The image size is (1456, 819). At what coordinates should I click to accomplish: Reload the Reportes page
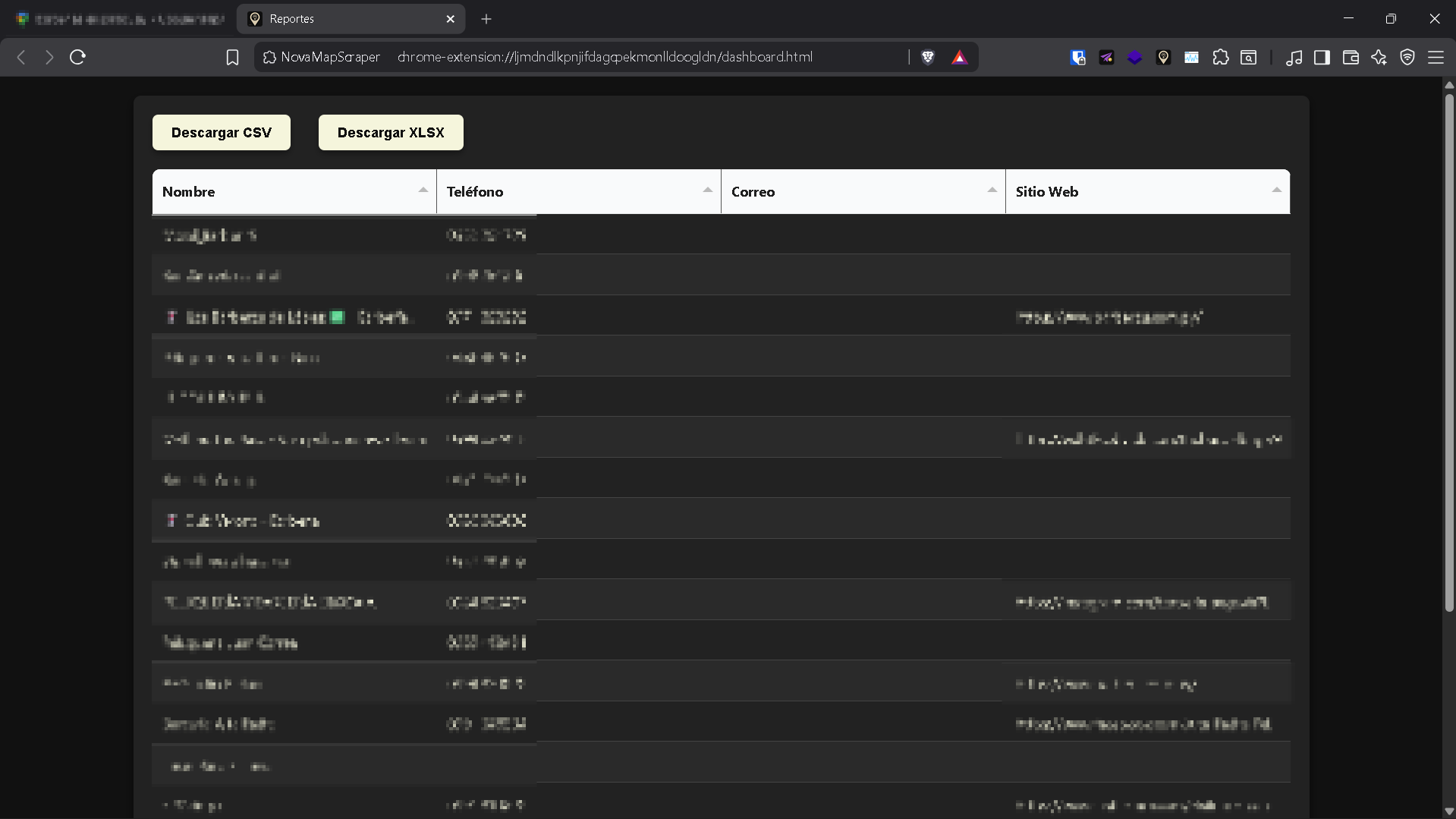coord(77,57)
